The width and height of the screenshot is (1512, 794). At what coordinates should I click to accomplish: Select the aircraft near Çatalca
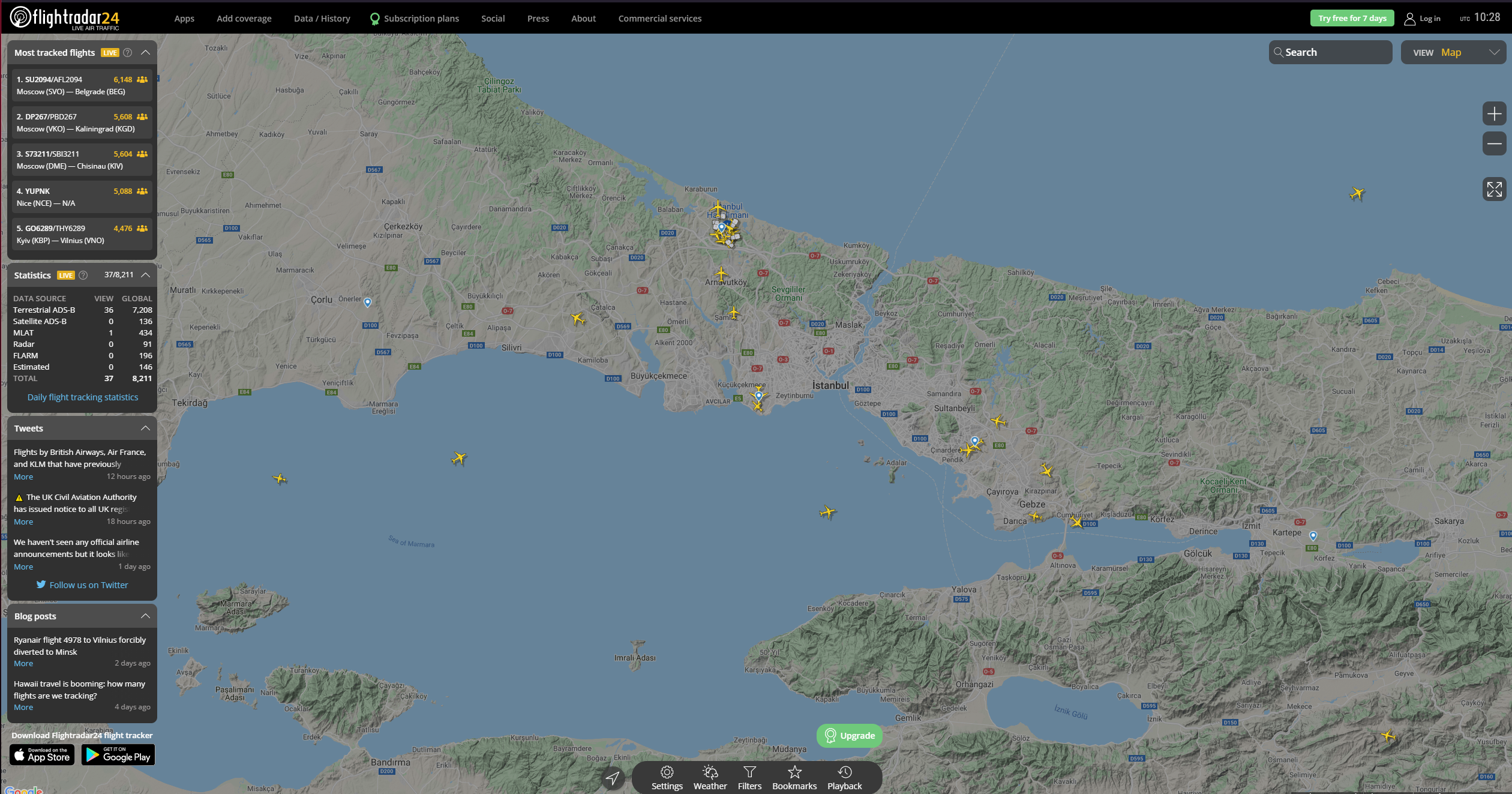click(577, 318)
